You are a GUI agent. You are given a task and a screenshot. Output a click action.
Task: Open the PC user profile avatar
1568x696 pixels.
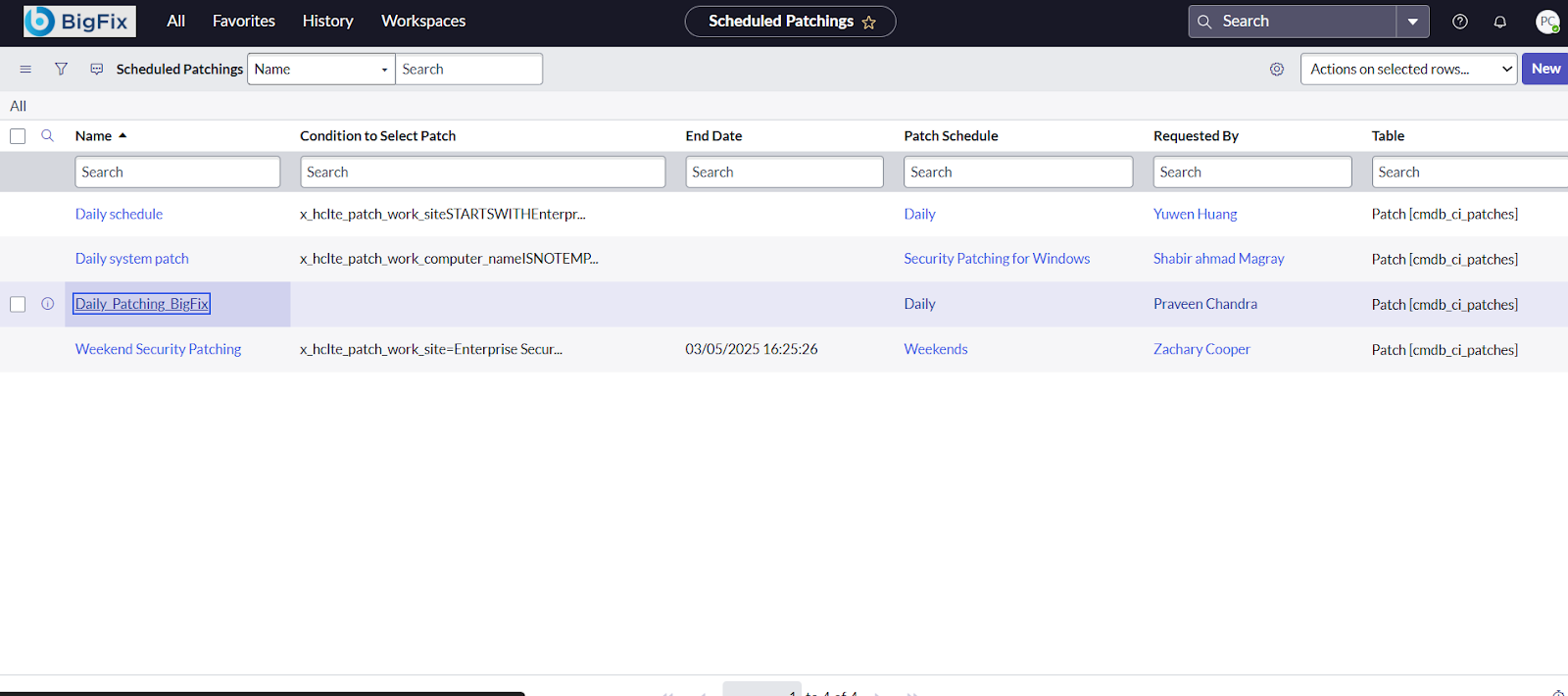point(1546,22)
